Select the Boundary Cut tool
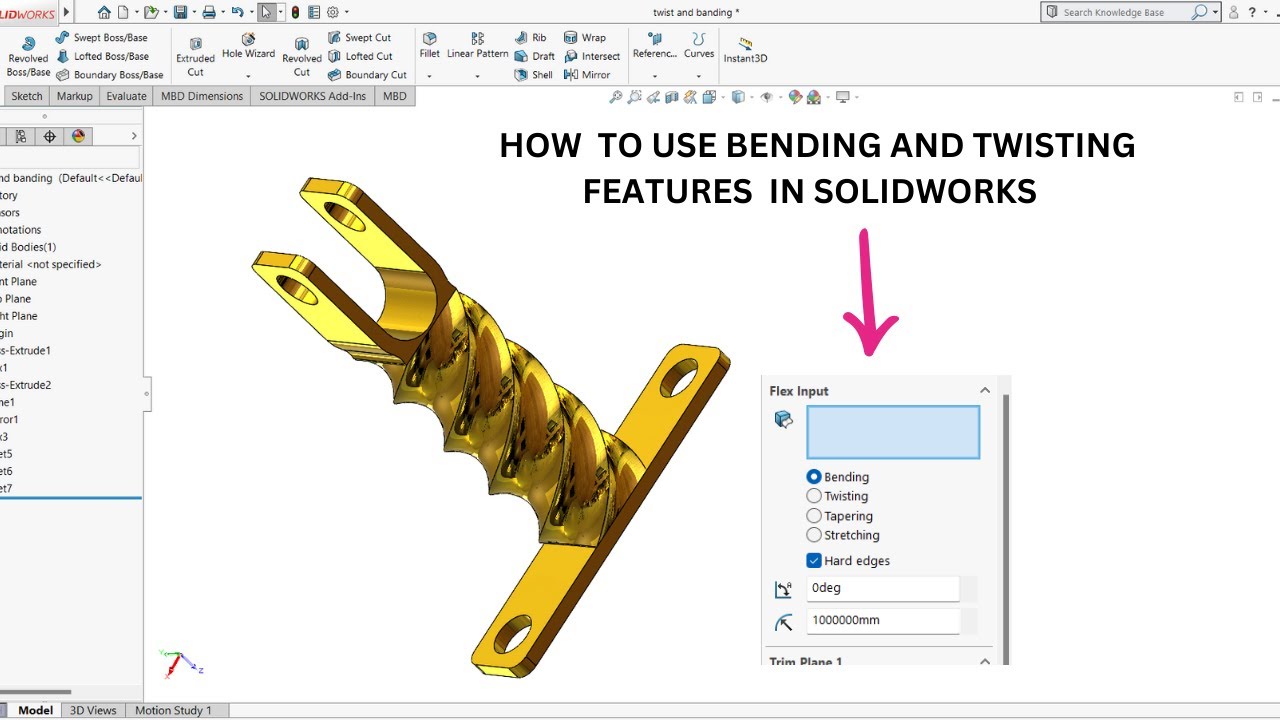 367,74
